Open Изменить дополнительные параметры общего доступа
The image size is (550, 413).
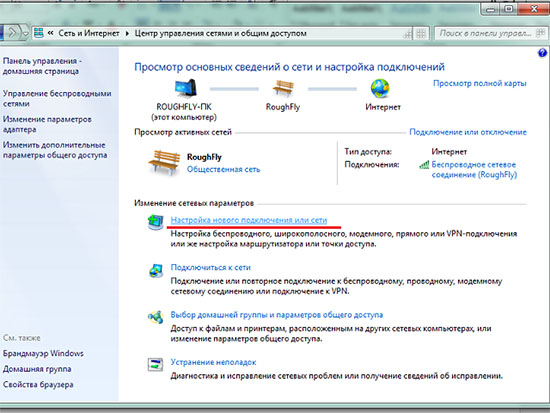(x=55, y=150)
